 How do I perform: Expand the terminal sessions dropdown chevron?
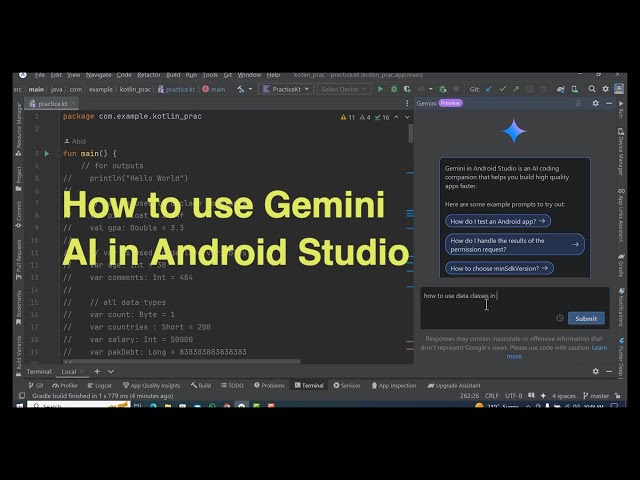[111, 371]
